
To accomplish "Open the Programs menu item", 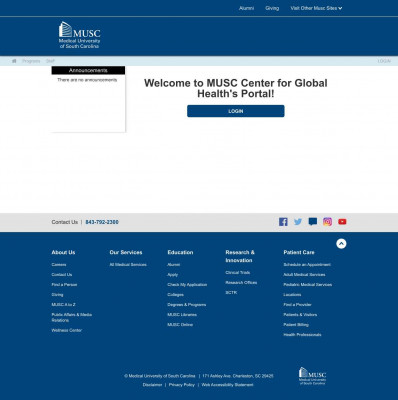I will [x=31, y=61].
